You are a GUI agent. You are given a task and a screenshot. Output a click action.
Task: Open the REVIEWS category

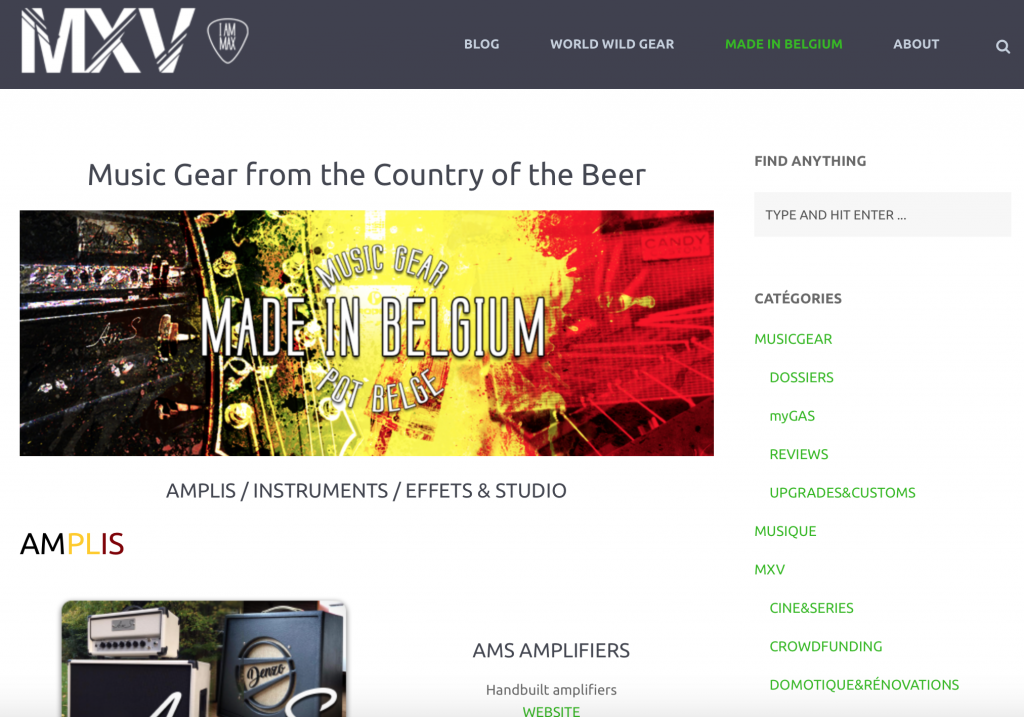click(x=799, y=454)
